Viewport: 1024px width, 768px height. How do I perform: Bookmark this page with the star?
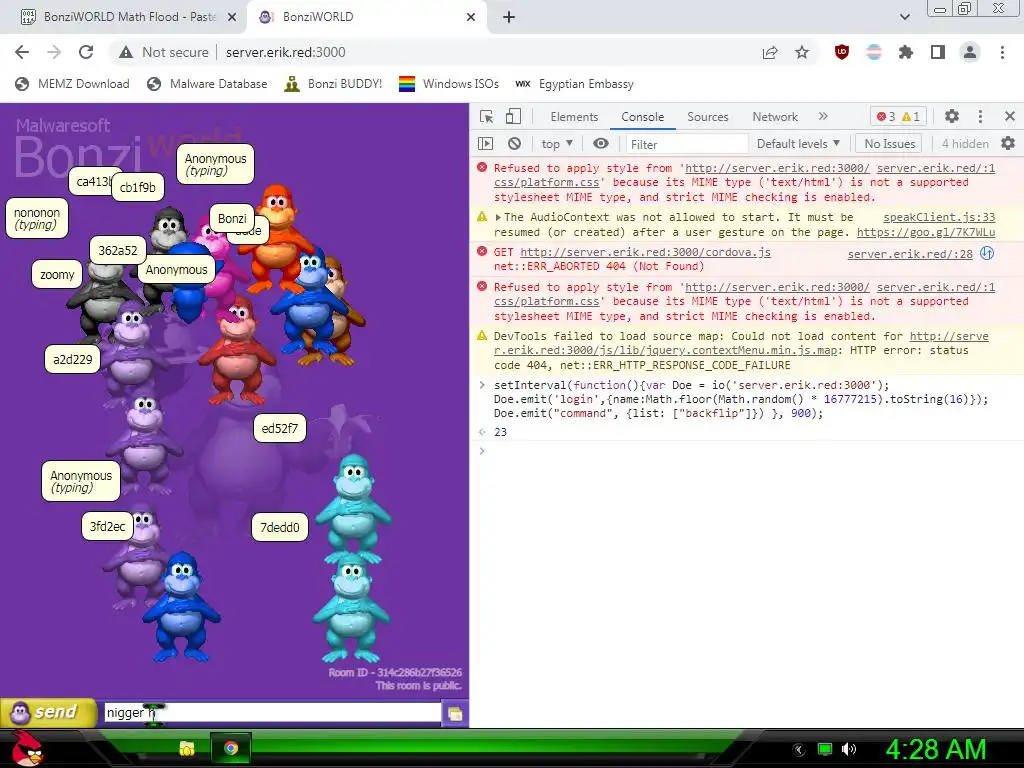tap(802, 52)
